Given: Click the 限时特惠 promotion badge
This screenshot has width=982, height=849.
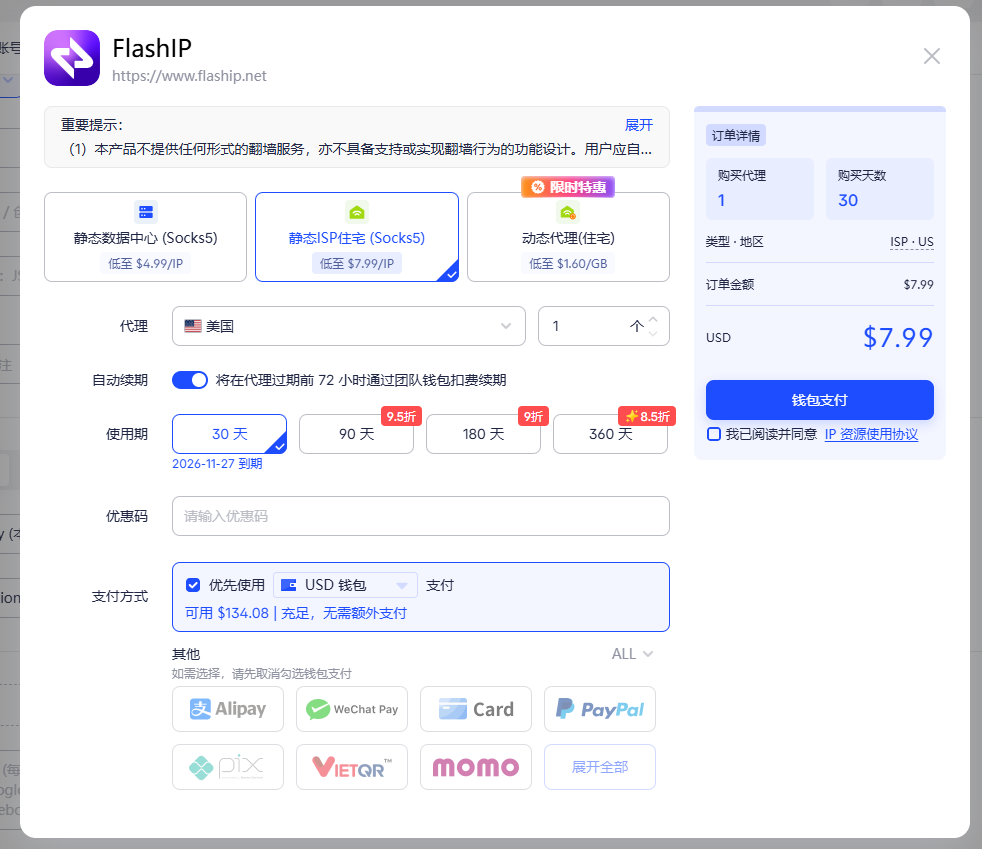Looking at the screenshot, I should [x=568, y=187].
